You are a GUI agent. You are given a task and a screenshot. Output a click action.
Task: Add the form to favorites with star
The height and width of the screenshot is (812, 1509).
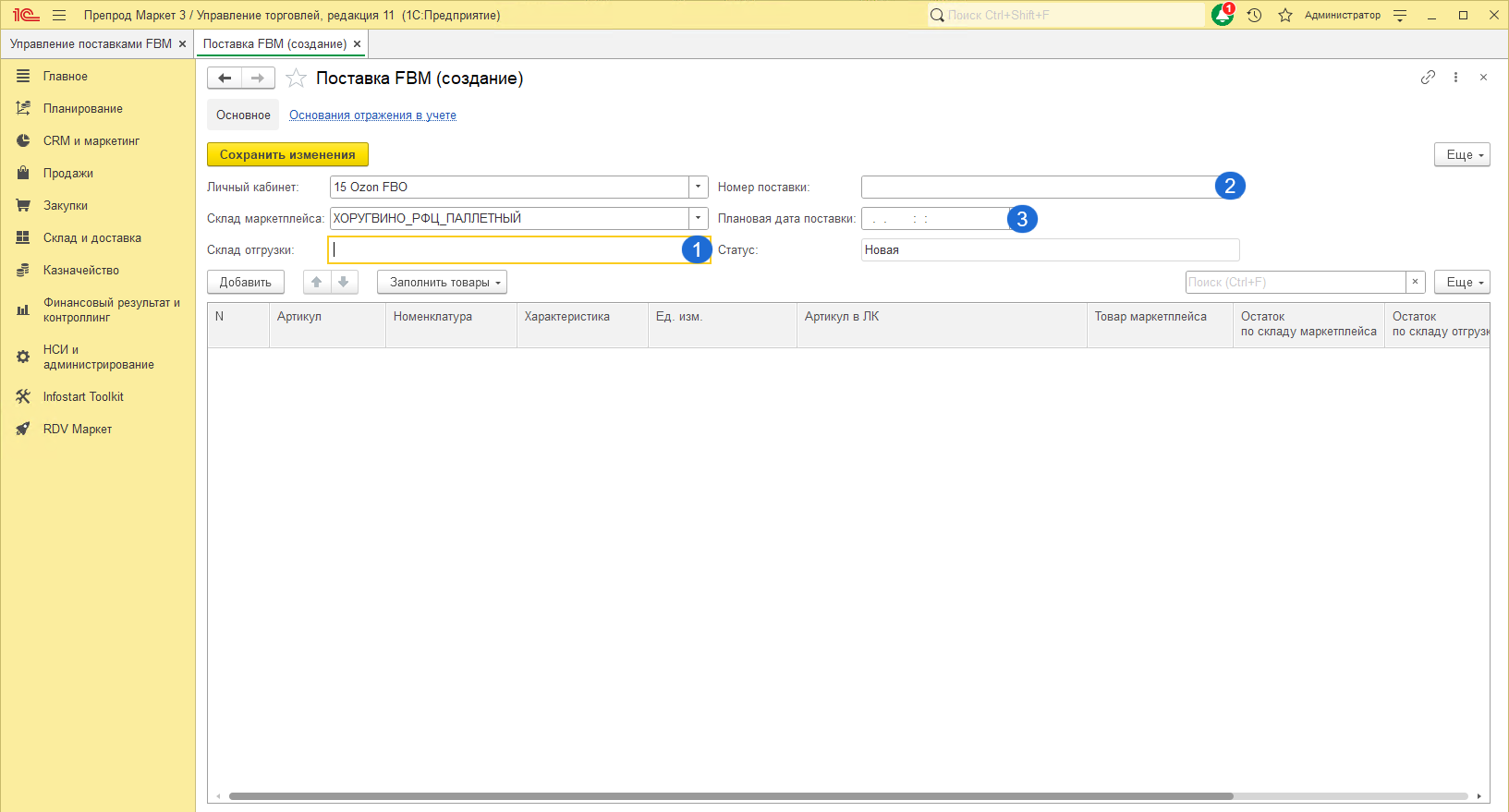point(296,79)
